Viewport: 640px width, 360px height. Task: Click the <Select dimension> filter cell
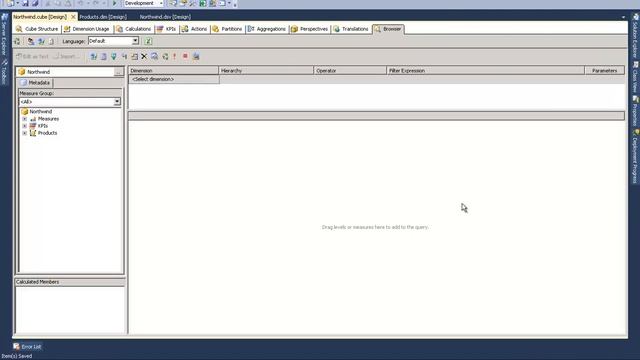(174, 79)
